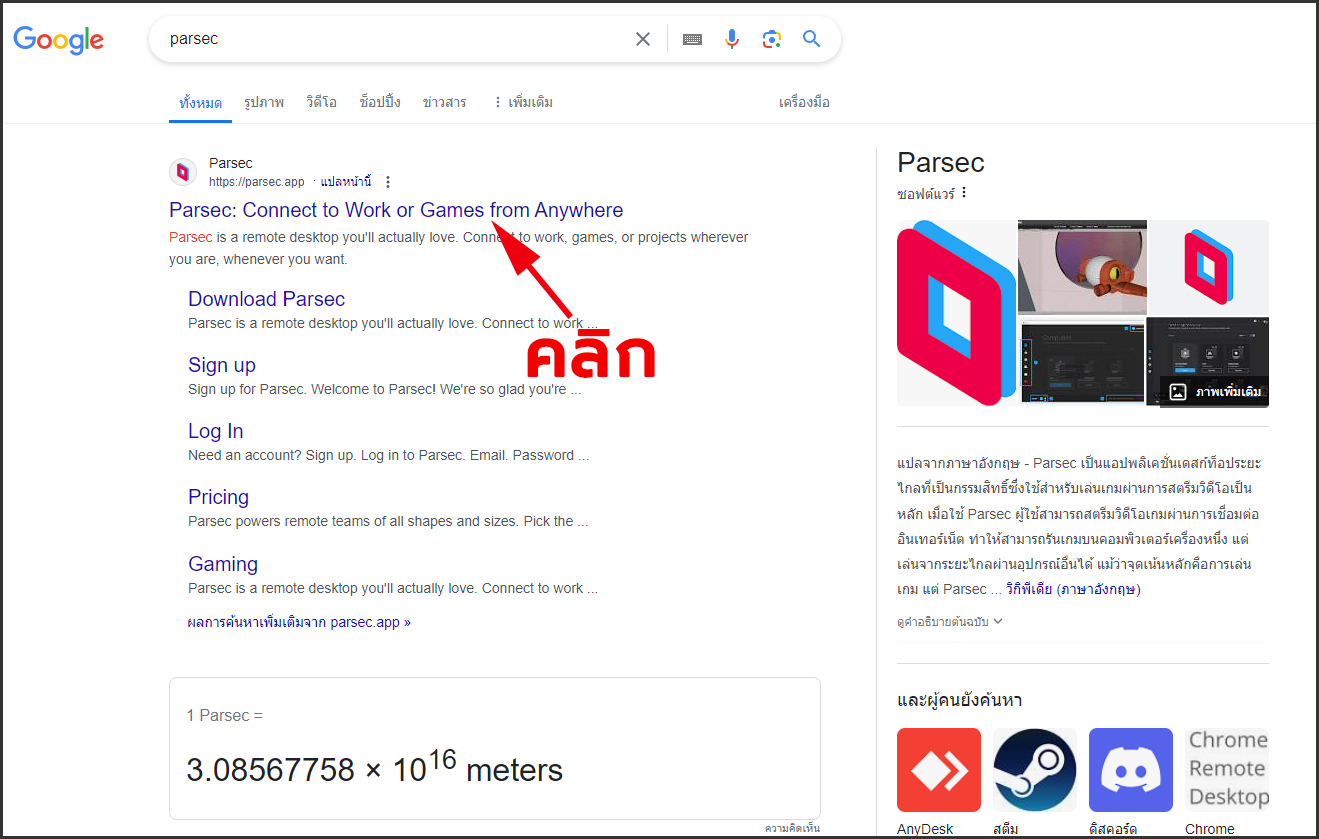
Task: Click the Discord related search icon
Action: (1130, 770)
